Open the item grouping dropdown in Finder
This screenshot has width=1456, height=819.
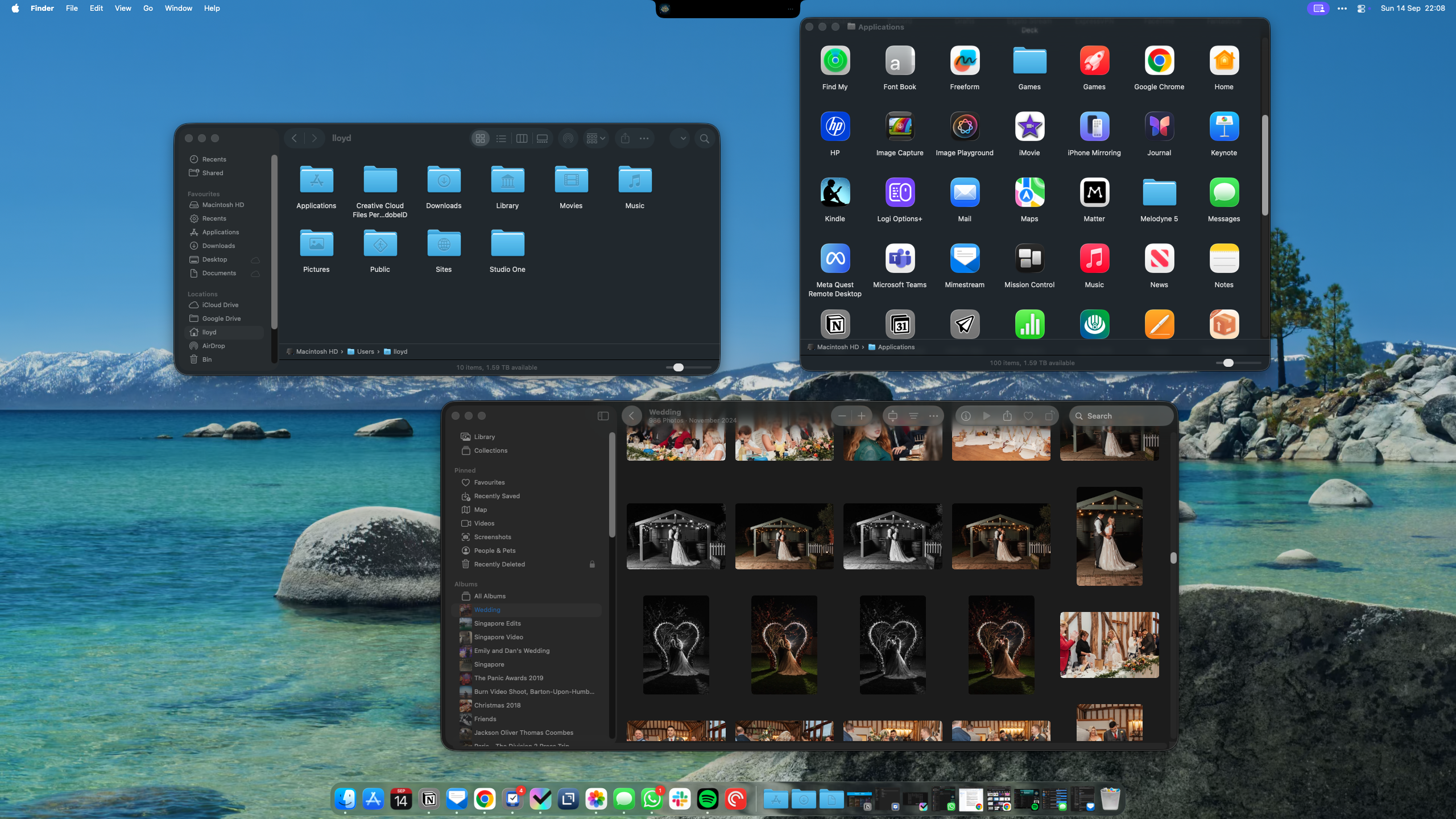(594, 138)
